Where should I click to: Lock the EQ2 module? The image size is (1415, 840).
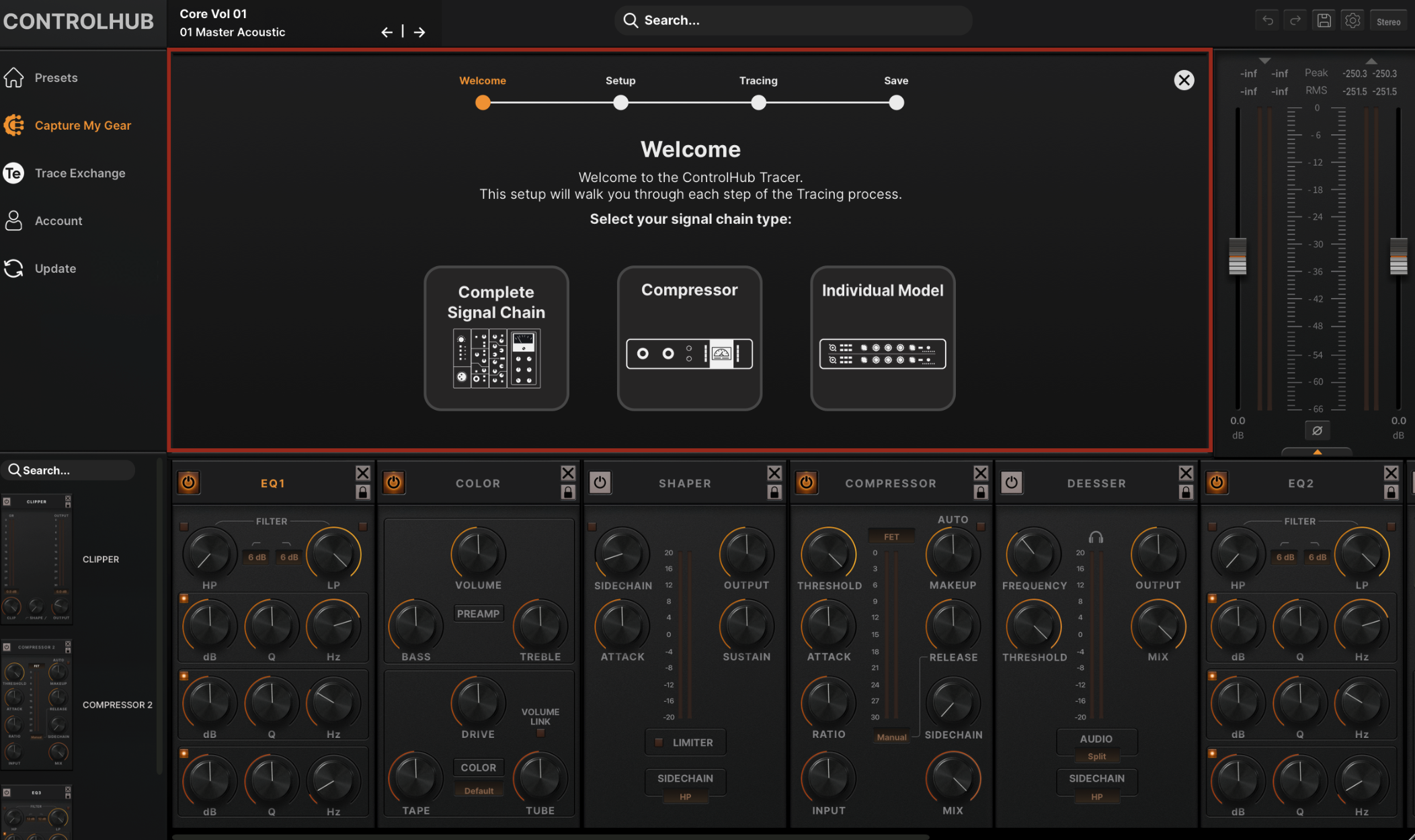1391,493
